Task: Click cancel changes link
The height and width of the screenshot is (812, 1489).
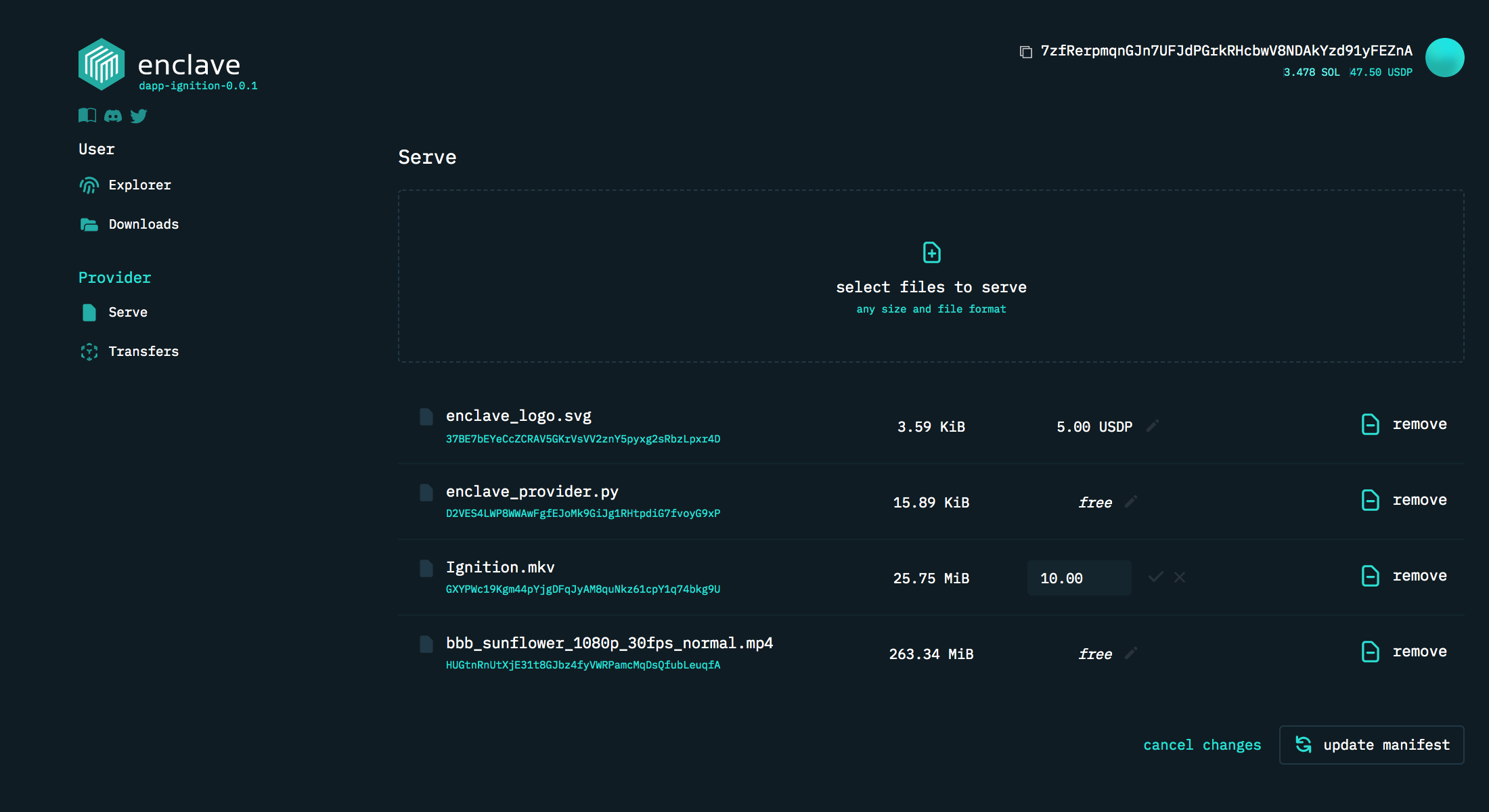Action: [x=1202, y=745]
